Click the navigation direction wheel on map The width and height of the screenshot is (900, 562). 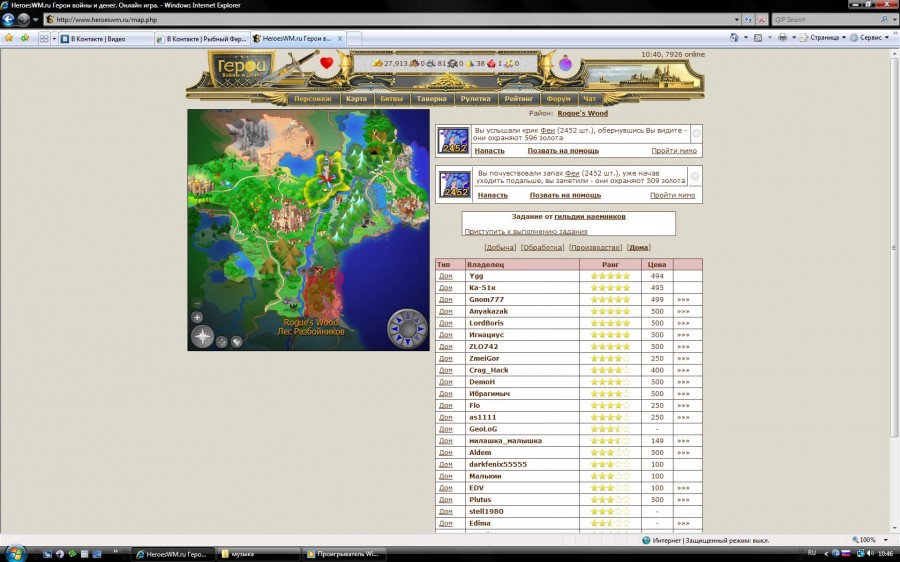pyautogui.click(x=407, y=328)
